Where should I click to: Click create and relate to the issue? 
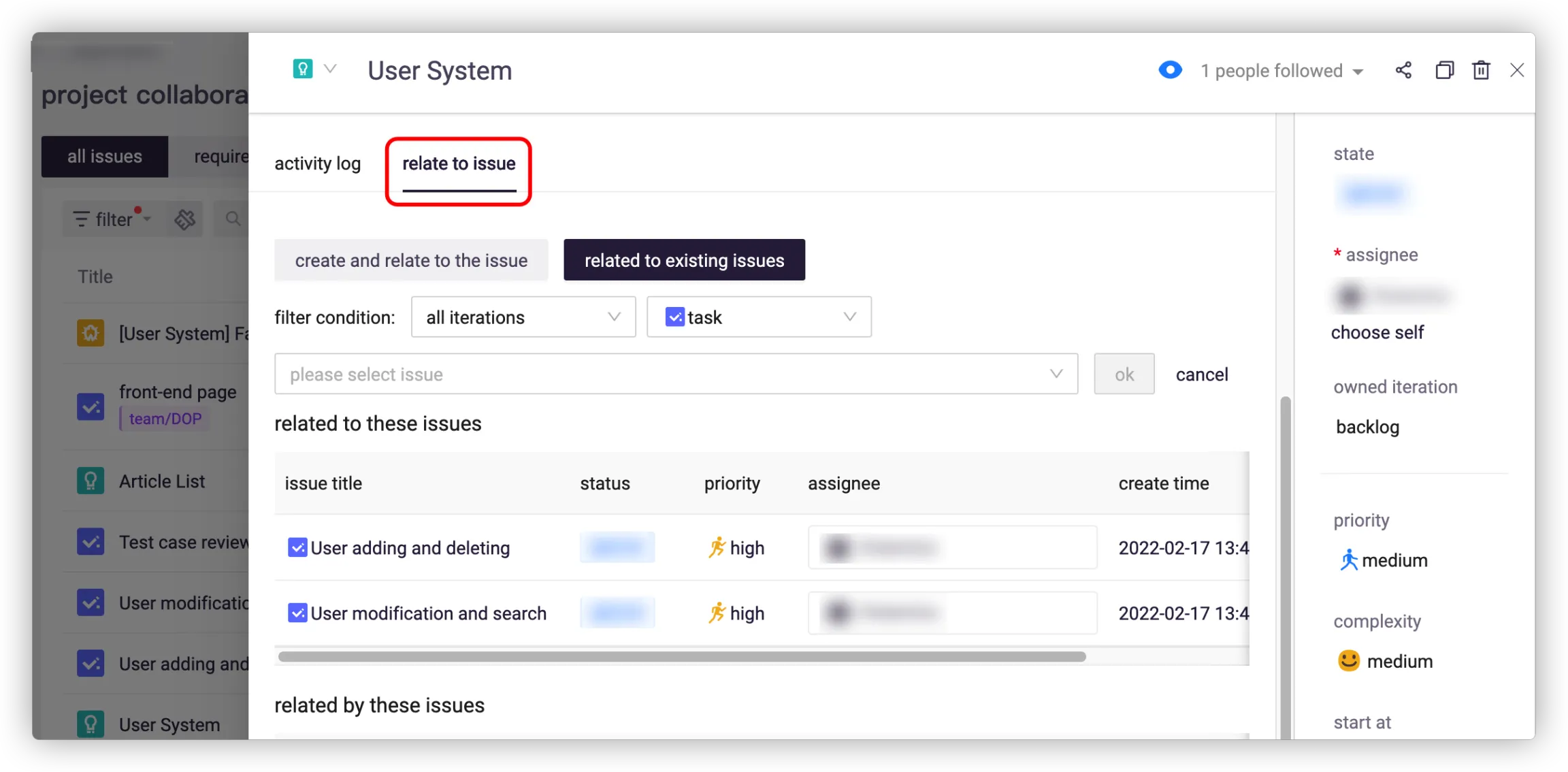pyautogui.click(x=411, y=260)
